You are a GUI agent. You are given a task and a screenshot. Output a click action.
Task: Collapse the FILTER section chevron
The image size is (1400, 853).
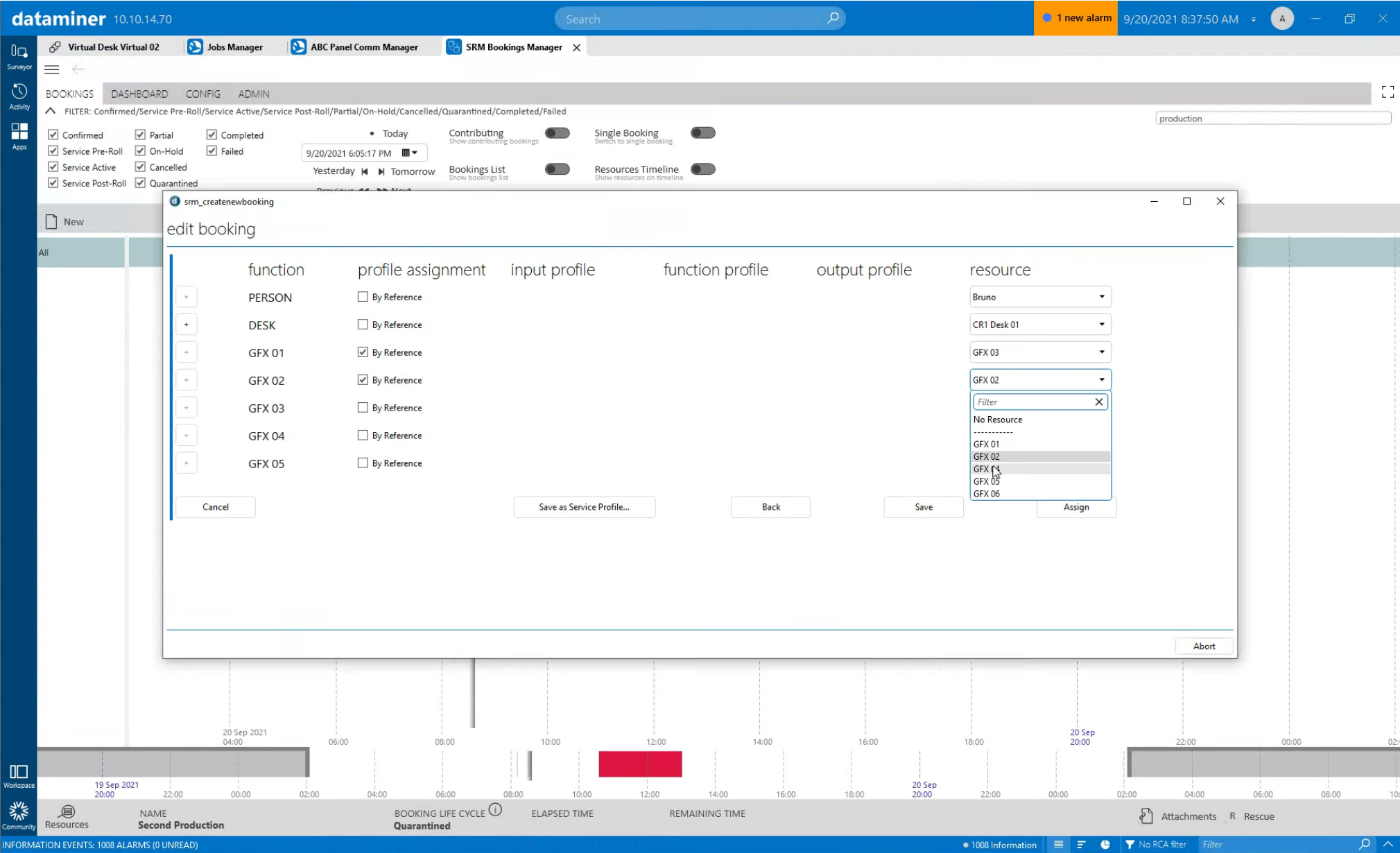[x=51, y=111]
